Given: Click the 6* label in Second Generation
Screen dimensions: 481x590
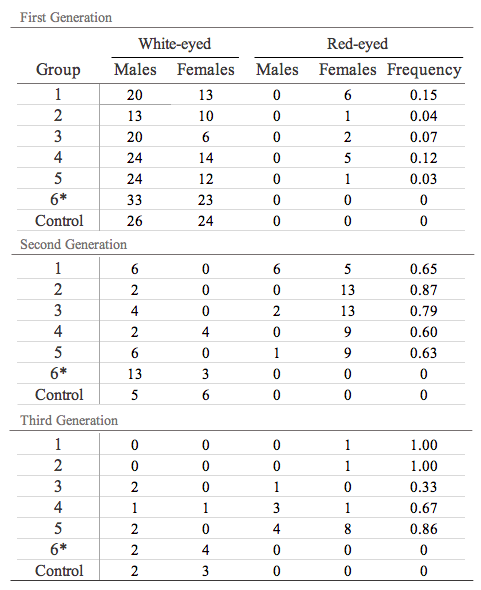Looking at the screenshot, I should [58, 373].
